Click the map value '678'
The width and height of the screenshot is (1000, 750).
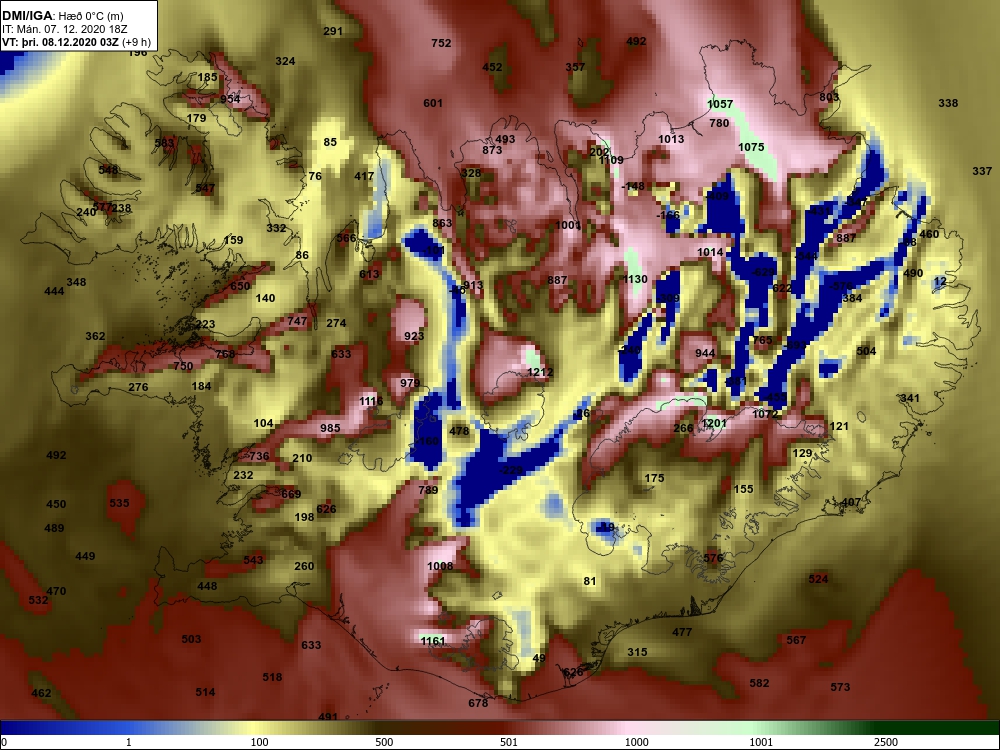coord(478,703)
